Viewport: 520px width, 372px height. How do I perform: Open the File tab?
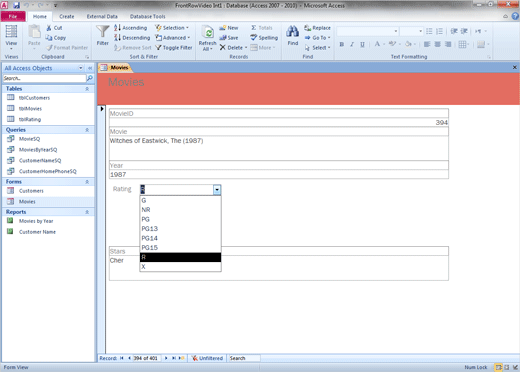click(13, 16)
